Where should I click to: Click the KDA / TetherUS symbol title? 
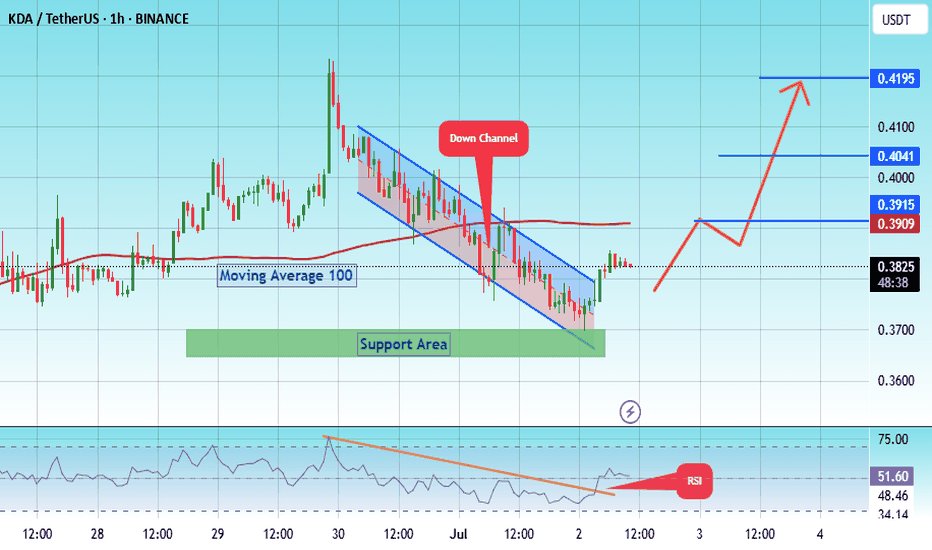[x=99, y=18]
